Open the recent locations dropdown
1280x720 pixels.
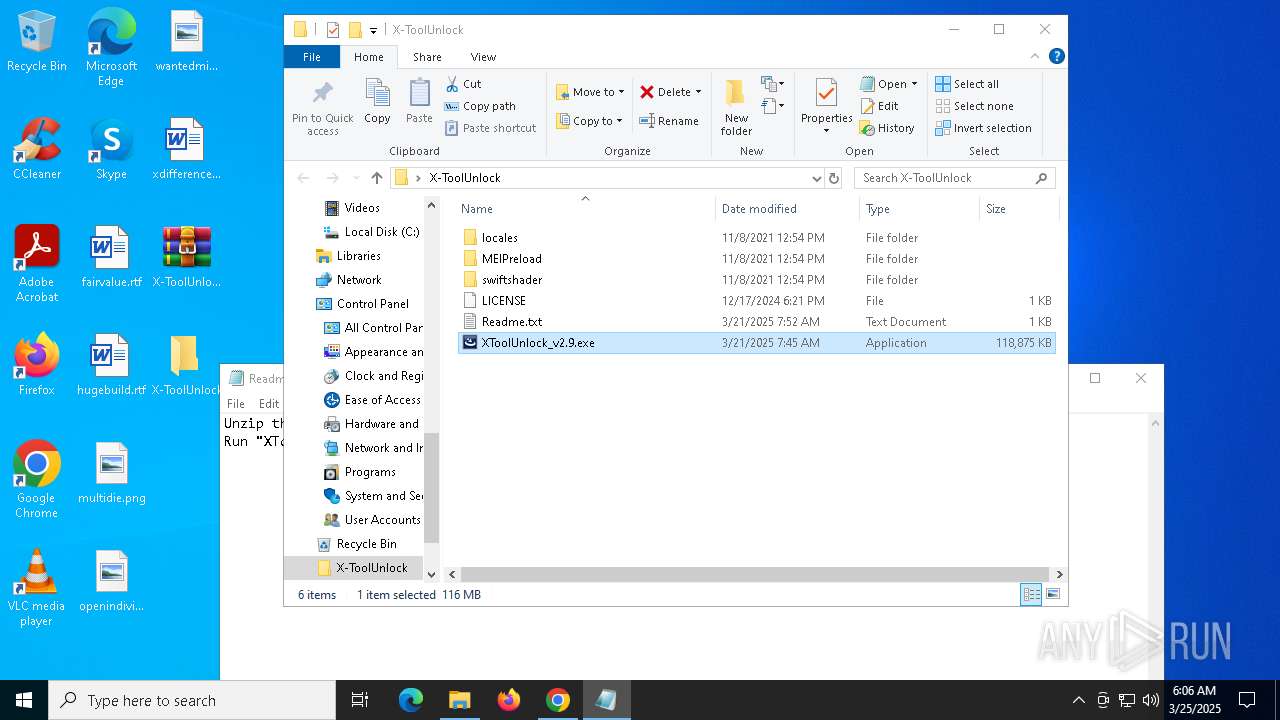coord(355,178)
